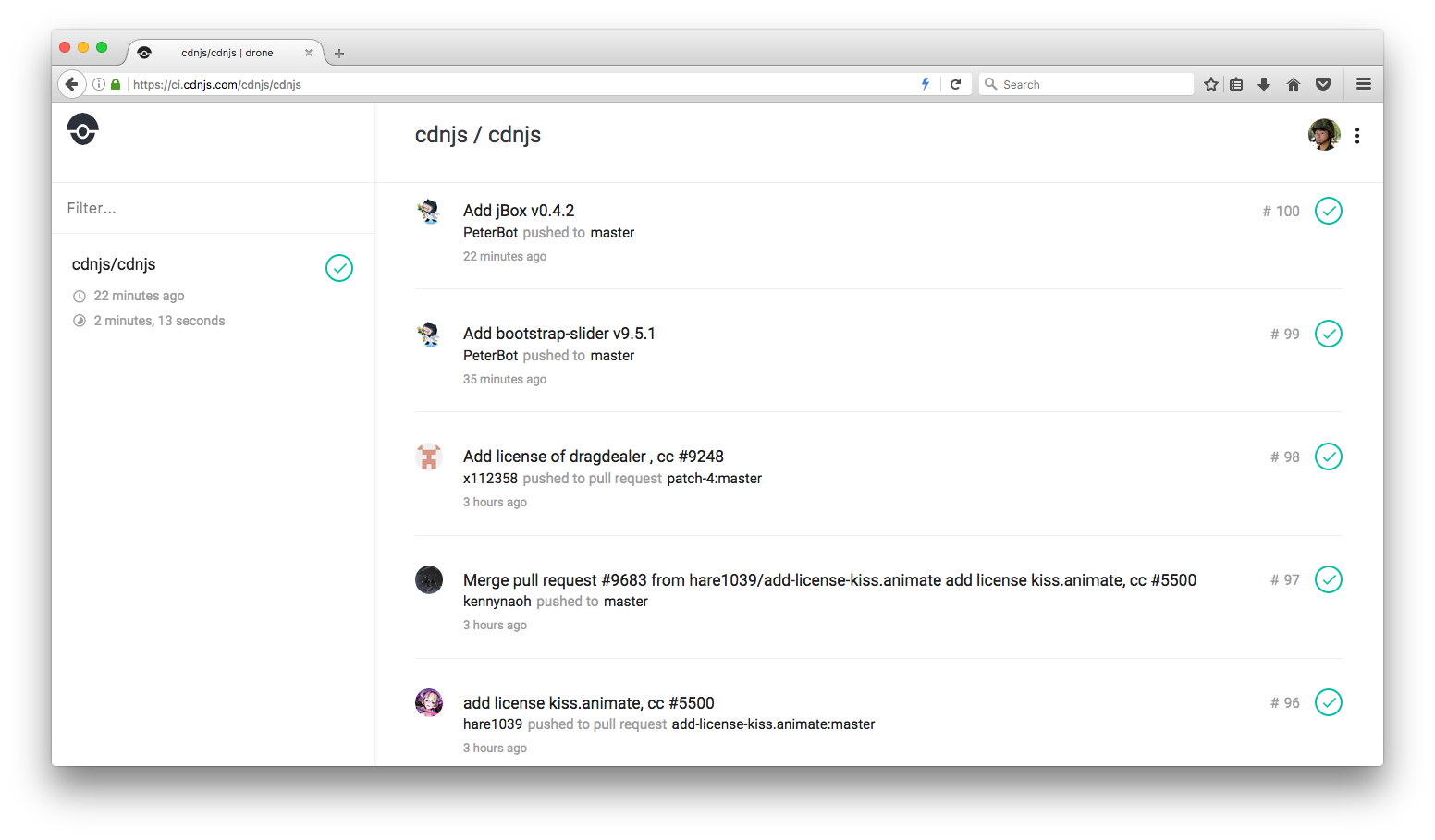Open the browser hamburger menu
1435x840 pixels.
1364,84
